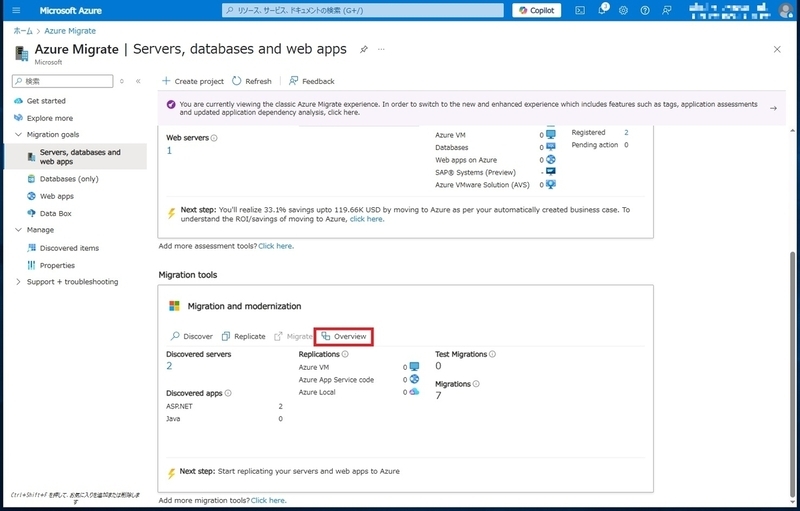Screen dimensions: 800x511
Task: Focus the global resource search box
Action: tap(362, 10)
